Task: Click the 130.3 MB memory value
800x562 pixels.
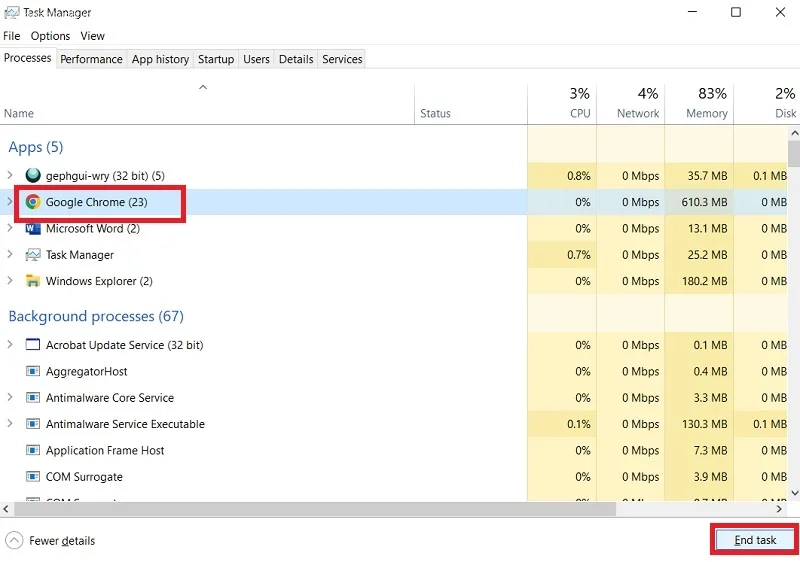Action: [x=705, y=424]
